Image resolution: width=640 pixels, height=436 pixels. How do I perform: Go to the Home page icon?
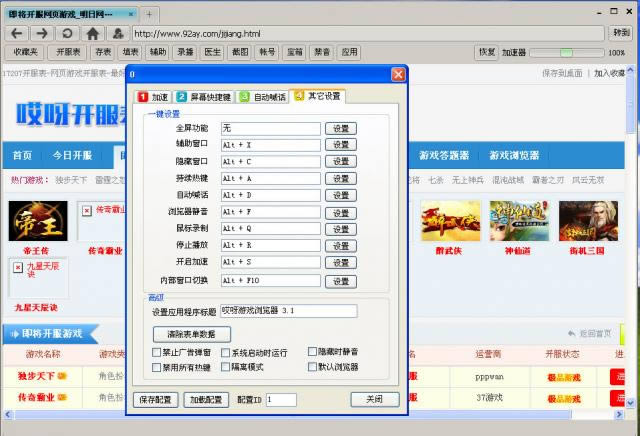pyautogui.click(x=93, y=33)
